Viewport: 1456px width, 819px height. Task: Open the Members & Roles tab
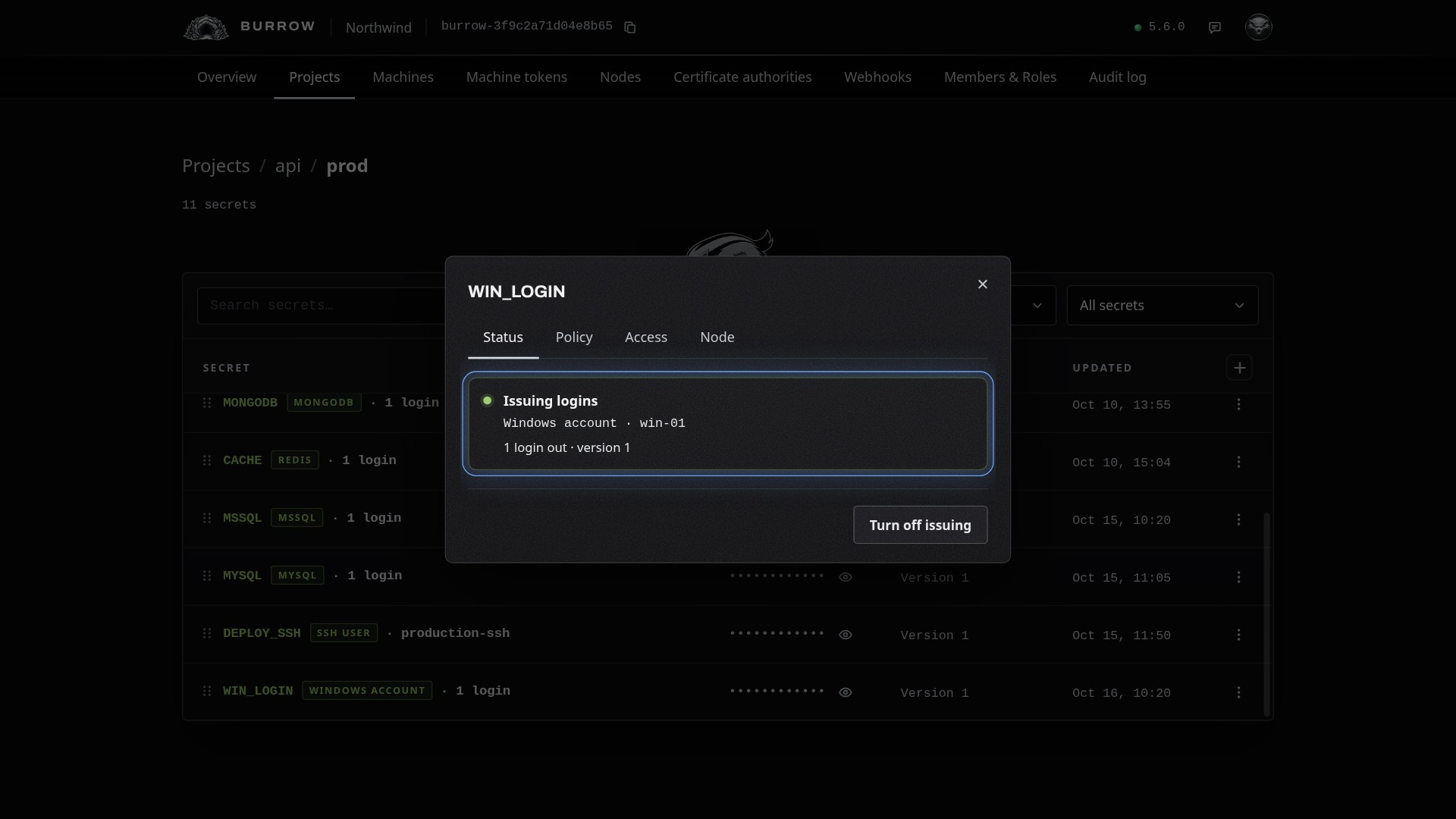coord(1000,77)
